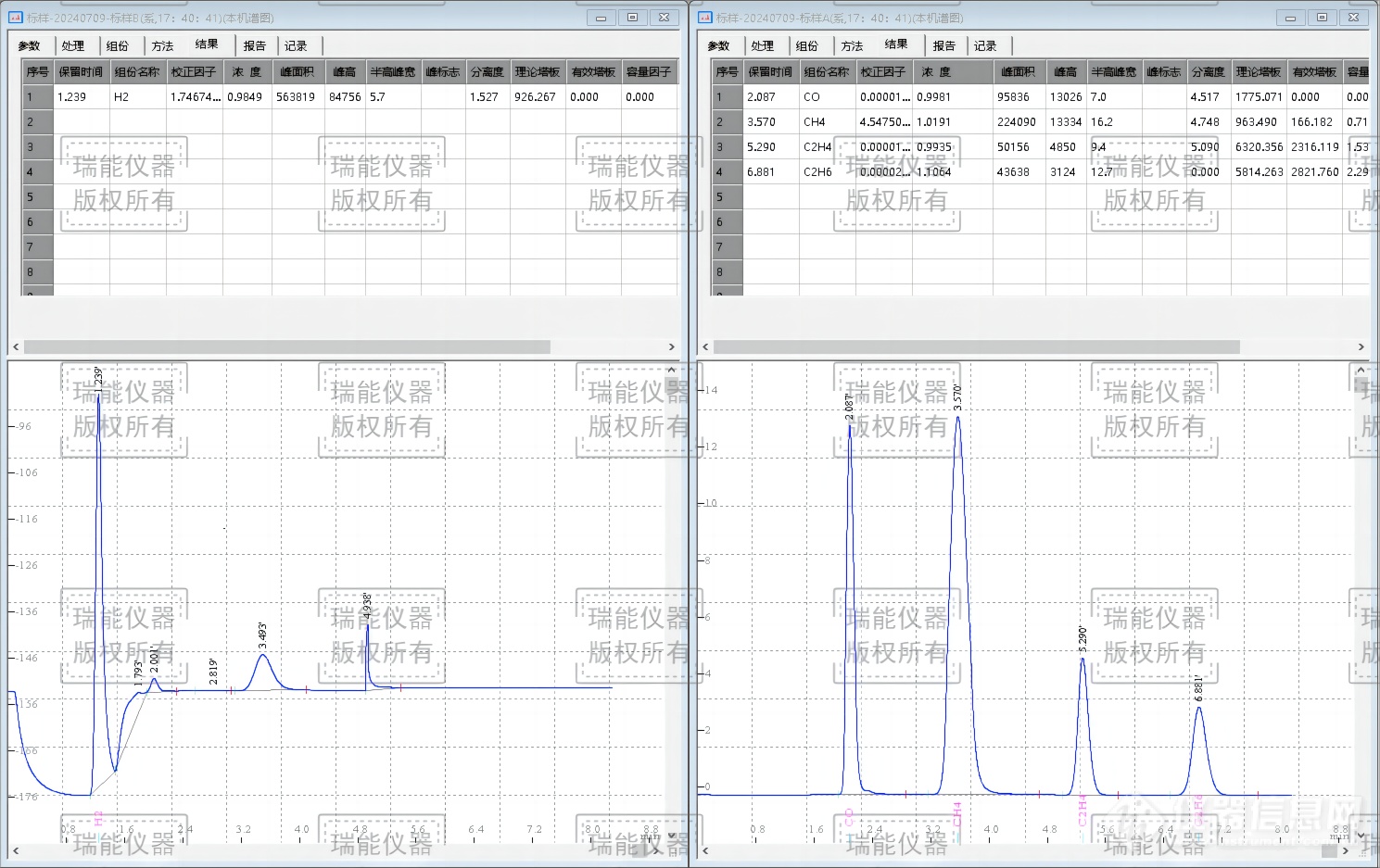
Task: Open 参数 tab in 标样B window
Action: click(x=30, y=45)
